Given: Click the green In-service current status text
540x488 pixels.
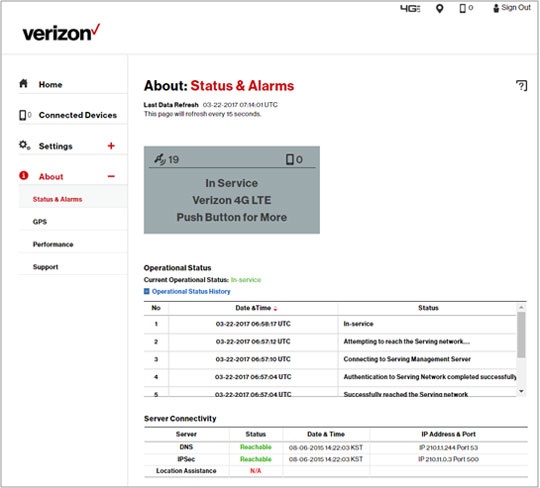Looking at the screenshot, I should pos(246,280).
